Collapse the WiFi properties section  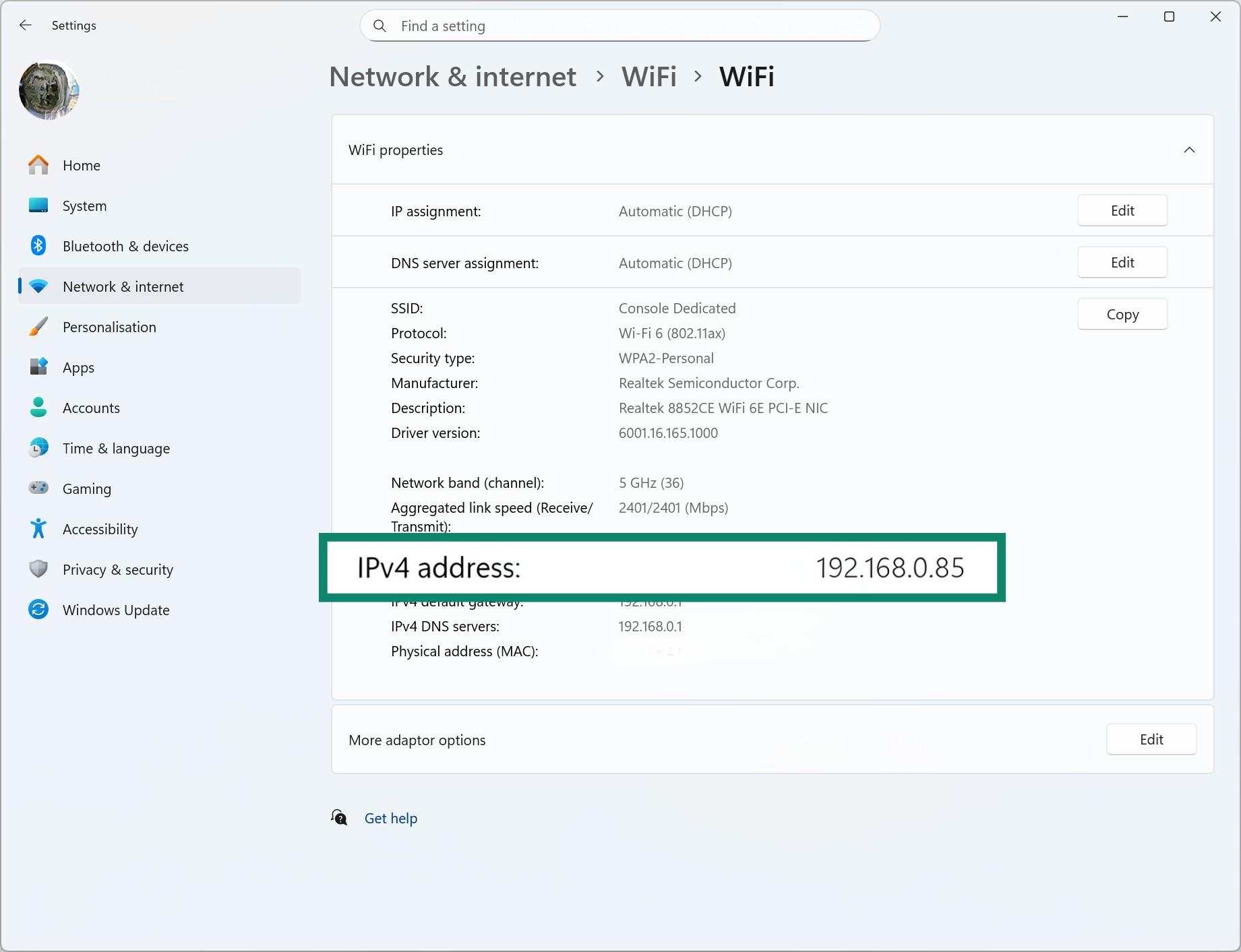pyautogui.click(x=1189, y=150)
